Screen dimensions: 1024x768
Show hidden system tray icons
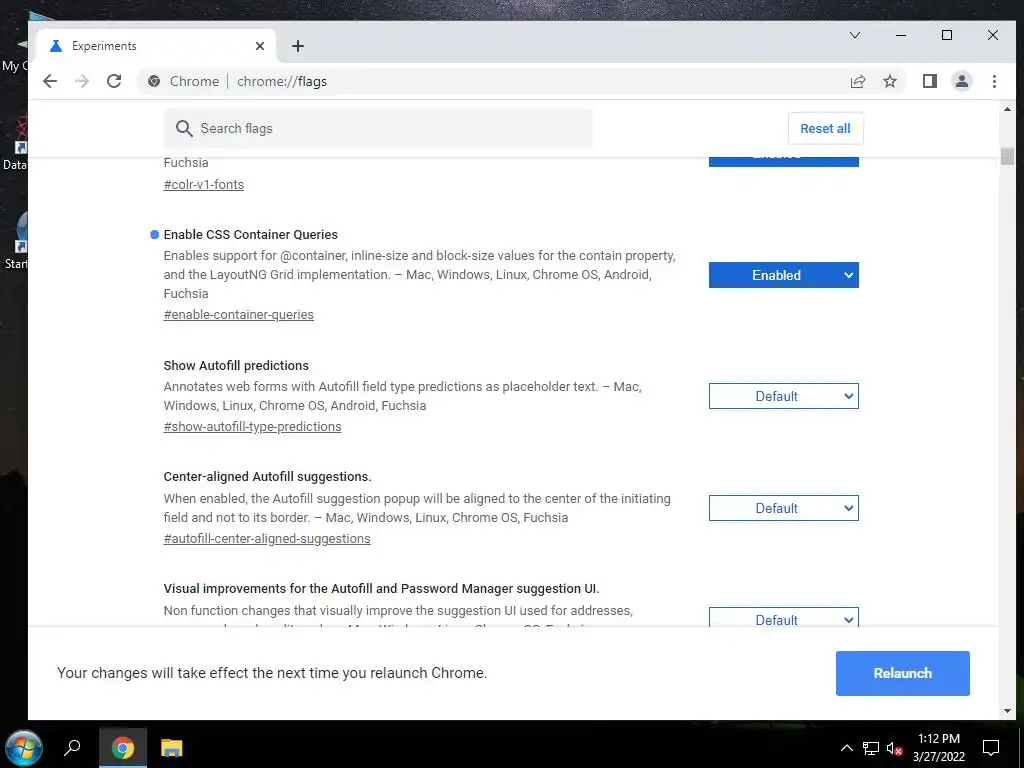tap(846, 748)
